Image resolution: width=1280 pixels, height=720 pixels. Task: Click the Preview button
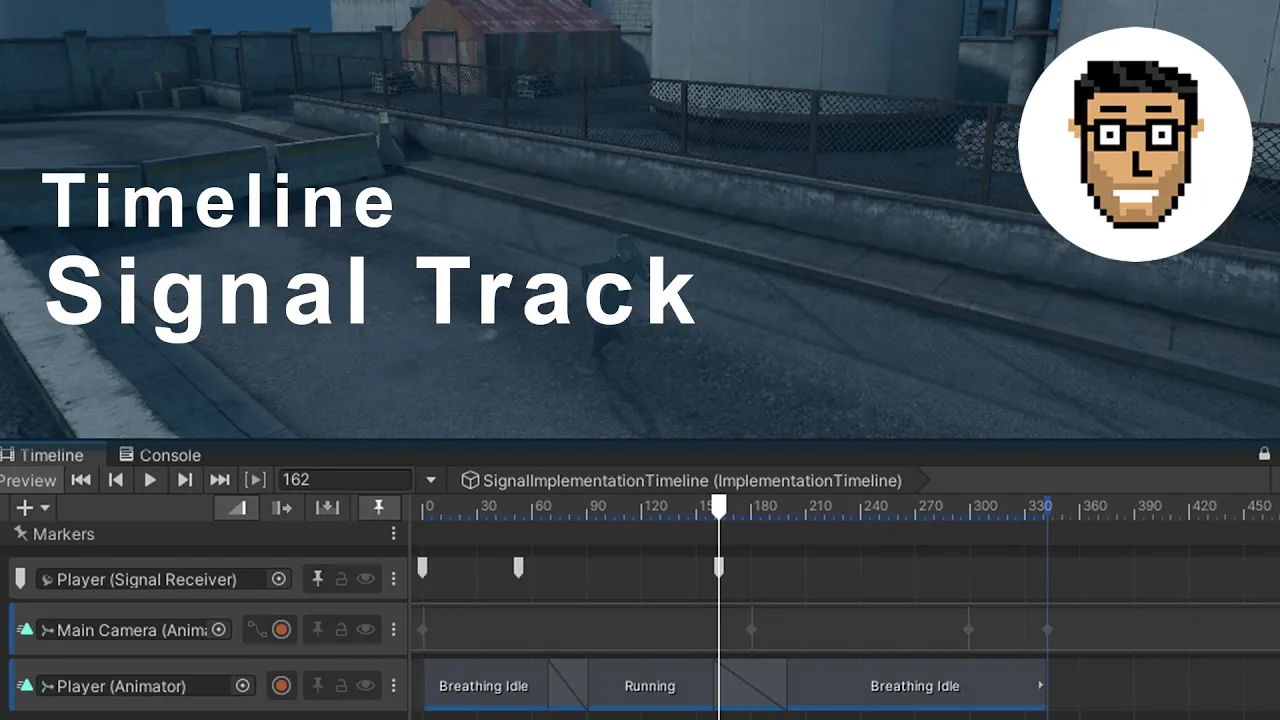(x=28, y=480)
